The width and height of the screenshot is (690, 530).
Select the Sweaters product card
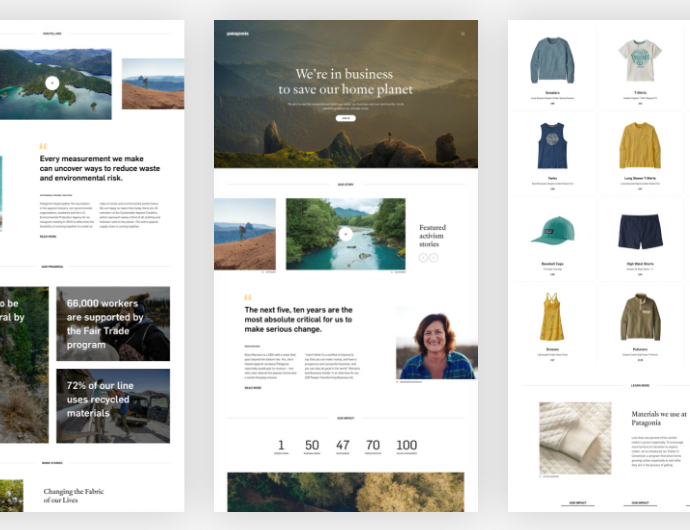pyautogui.click(x=552, y=68)
